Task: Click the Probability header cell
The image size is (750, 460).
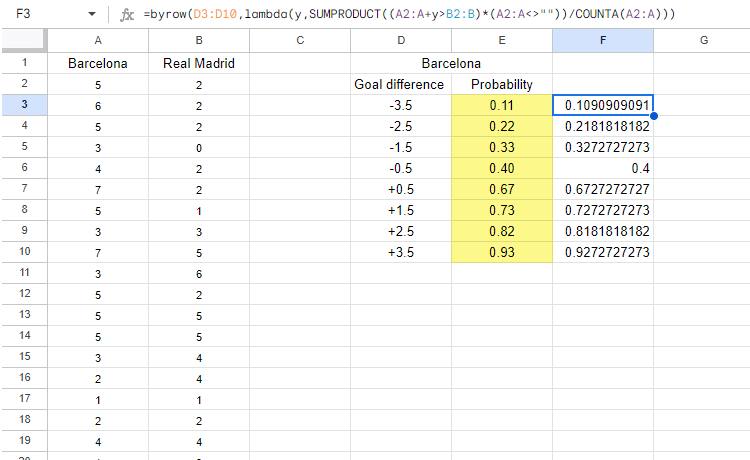Action: point(502,84)
